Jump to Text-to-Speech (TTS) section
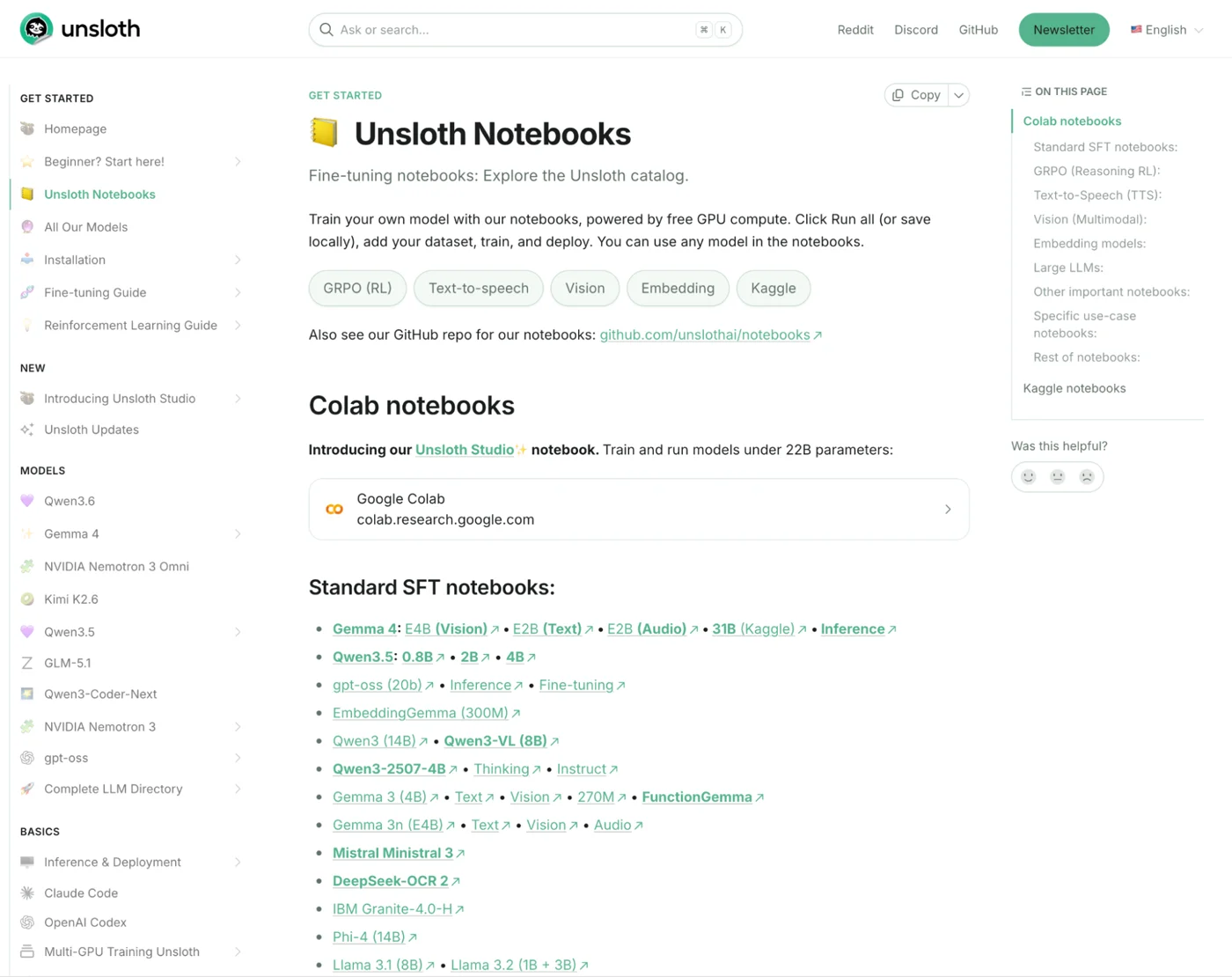This screenshot has width=1232, height=977. 1097,195
